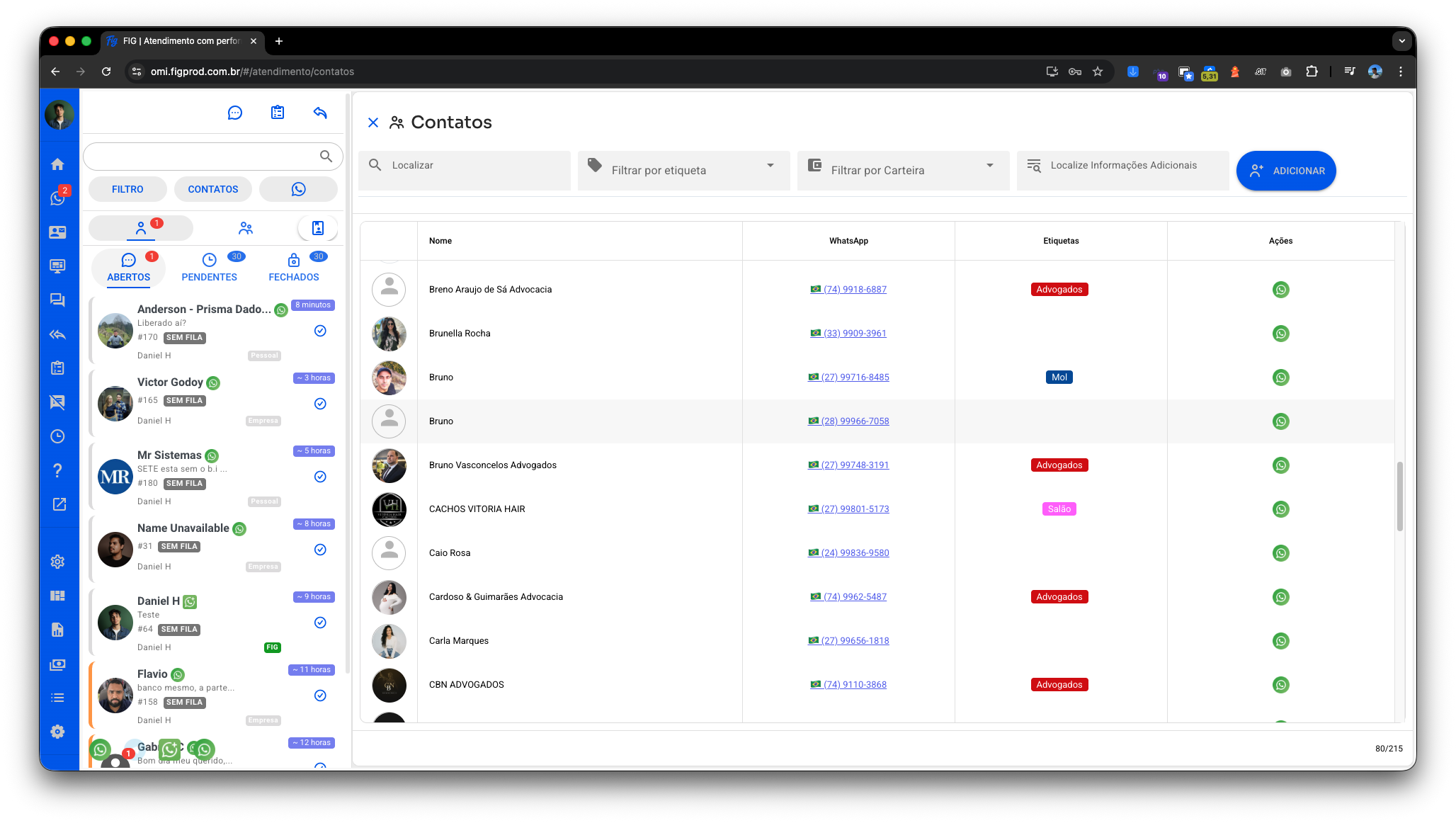Expand Filtrar por etiqueta dropdown
Image resolution: width=1456 pixels, height=823 pixels.
coord(683,170)
